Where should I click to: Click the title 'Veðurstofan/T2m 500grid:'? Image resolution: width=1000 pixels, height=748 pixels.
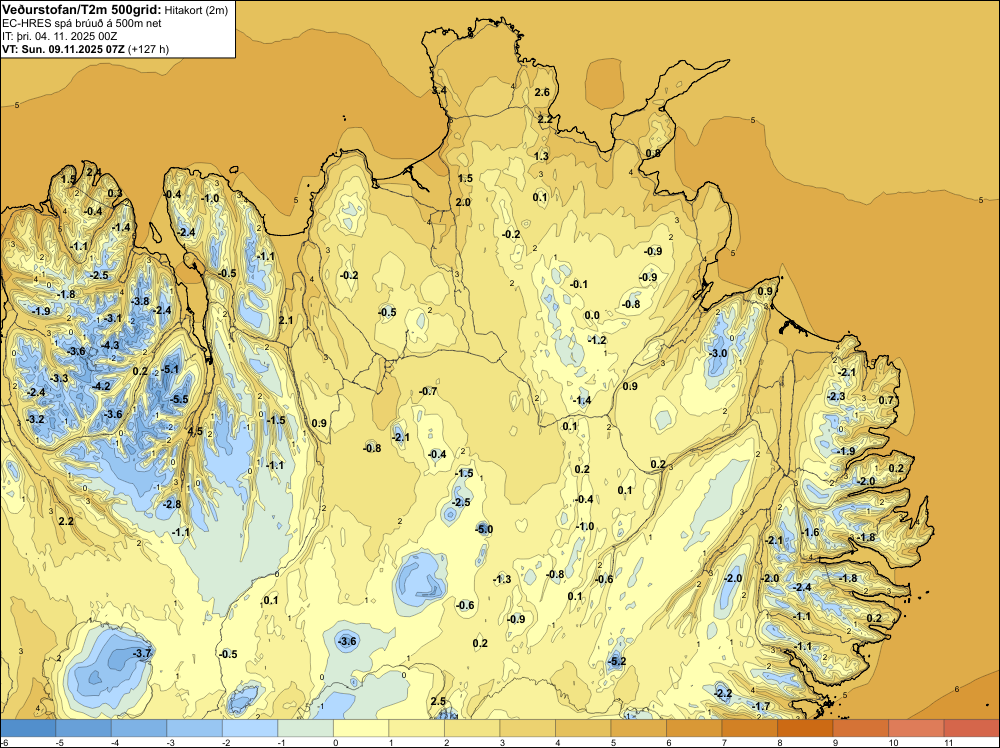coord(82,10)
